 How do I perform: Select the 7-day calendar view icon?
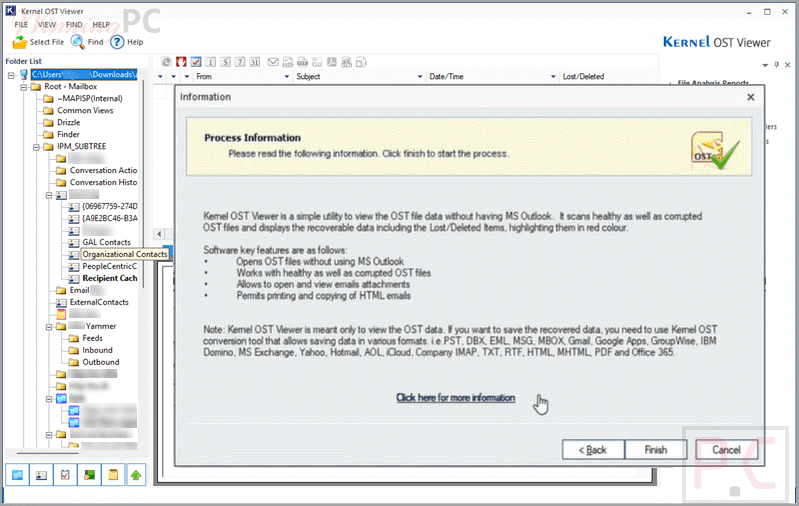click(240, 62)
